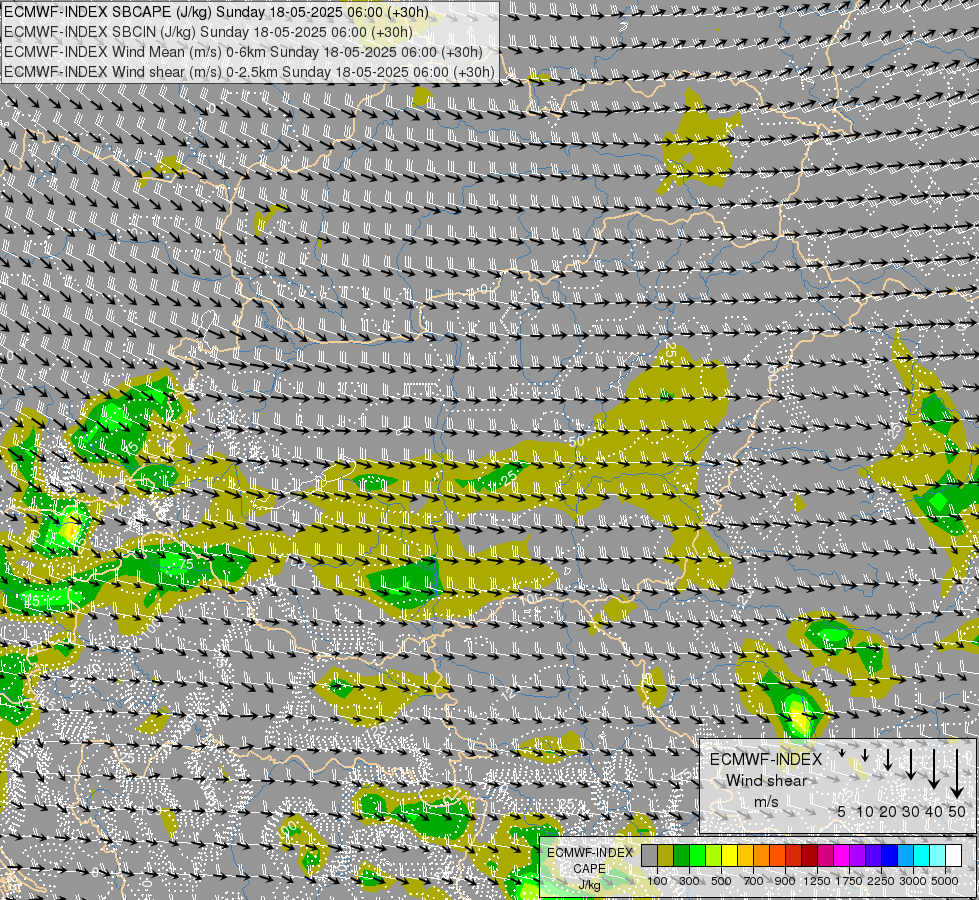This screenshot has width=979, height=900.
Task: Click the '3000' tick label in CAPE legend
Action: (913, 881)
